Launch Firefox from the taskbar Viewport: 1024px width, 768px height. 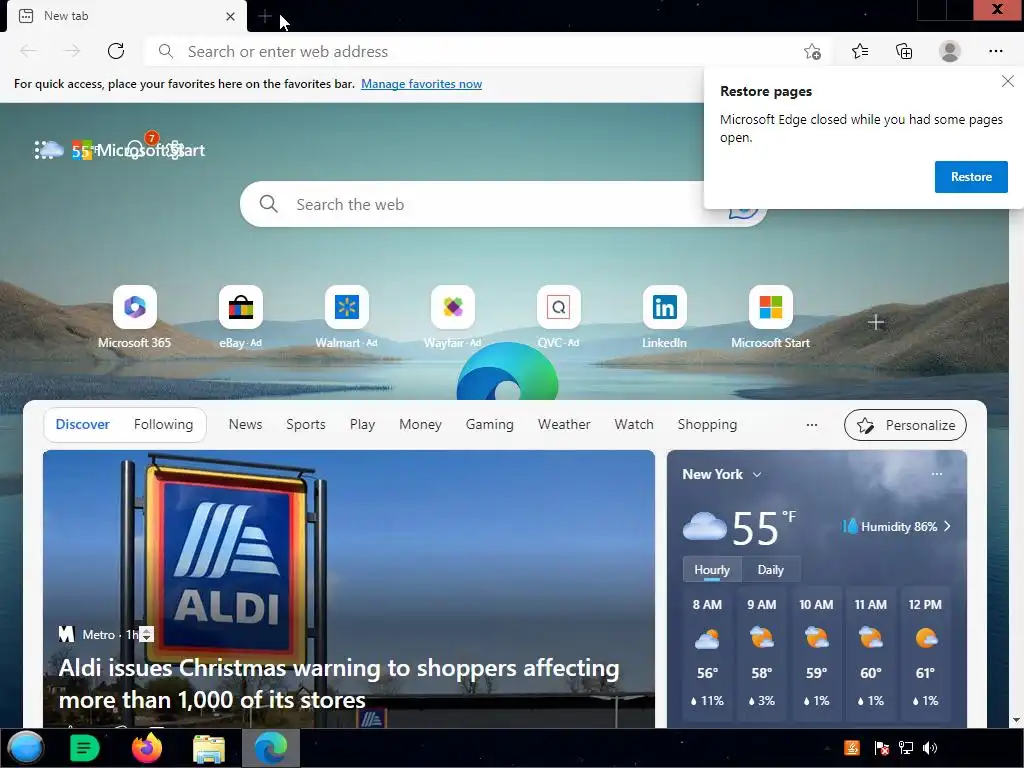click(146, 748)
